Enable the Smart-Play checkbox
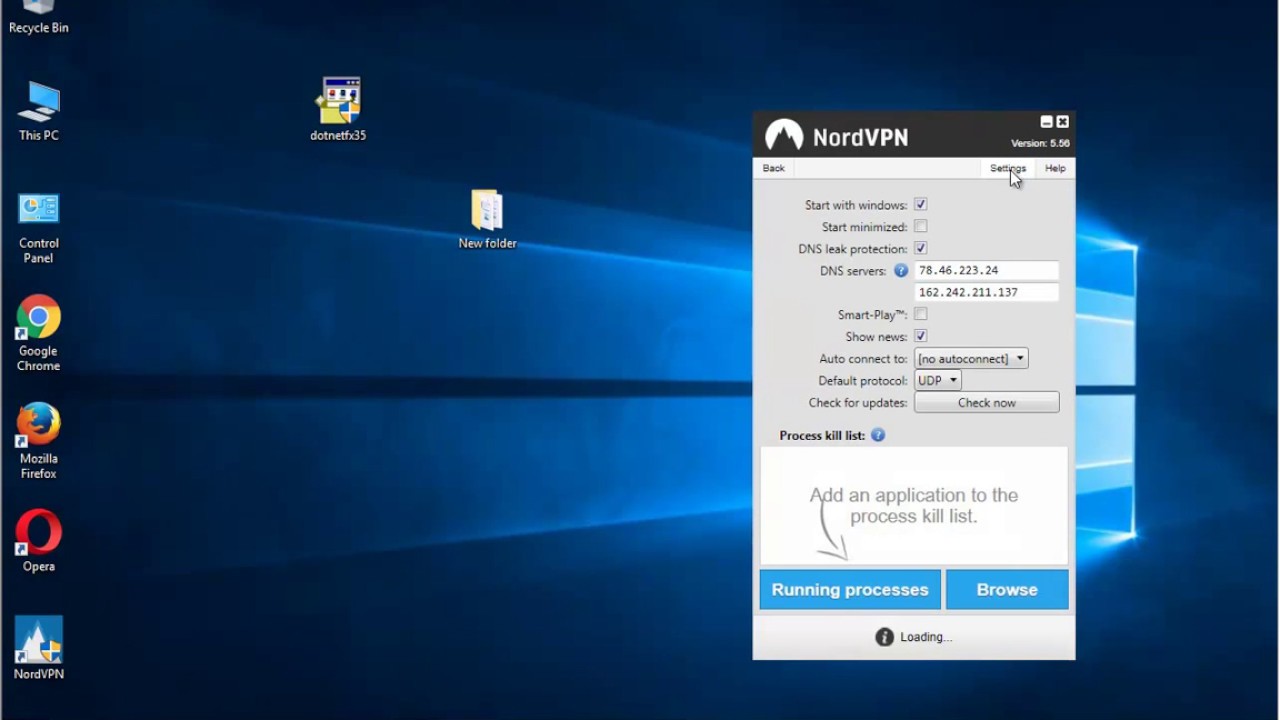 (x=920, y=315)
